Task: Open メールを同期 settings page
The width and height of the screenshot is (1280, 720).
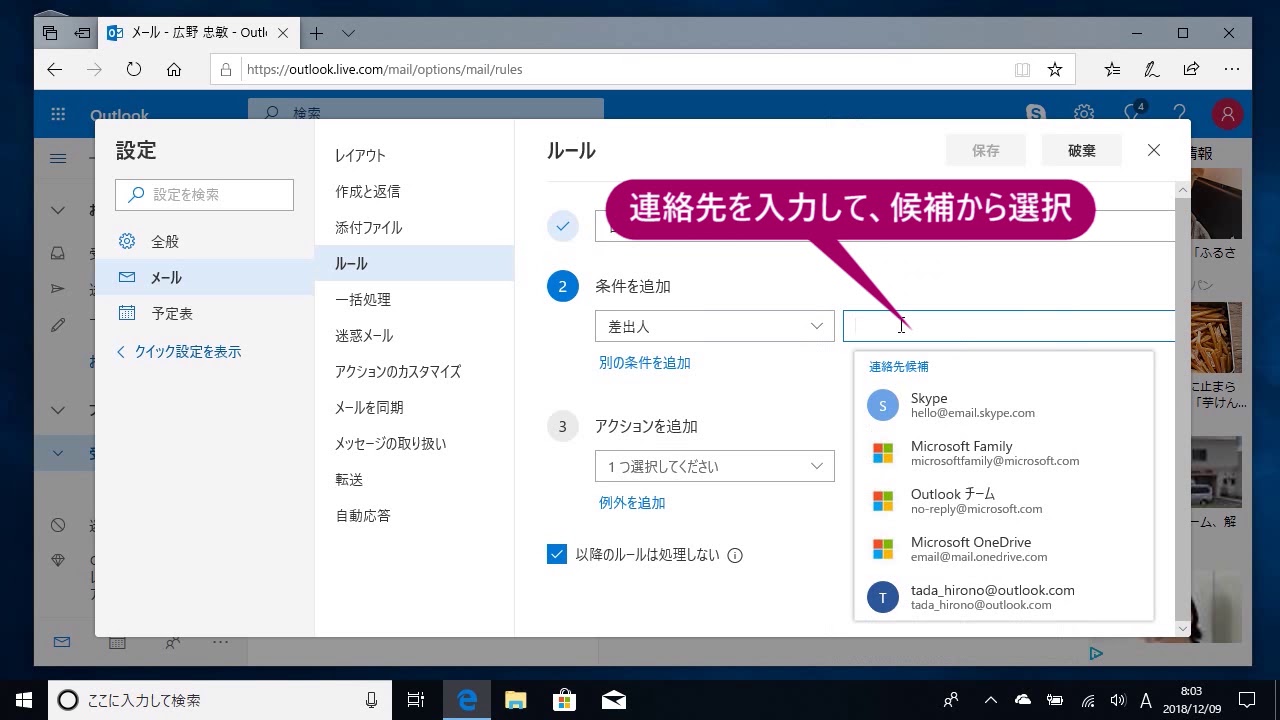Action: coord(414,408)
